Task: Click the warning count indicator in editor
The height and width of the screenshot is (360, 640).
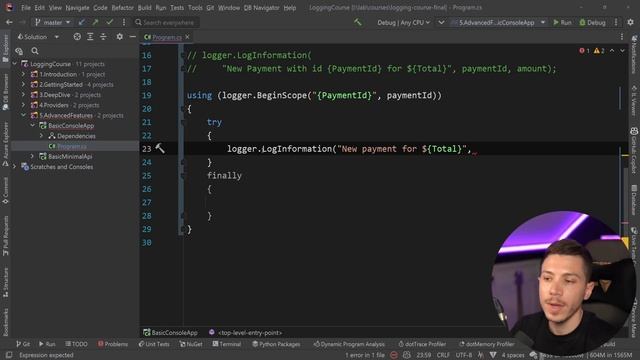Action: tap(599, 51)
